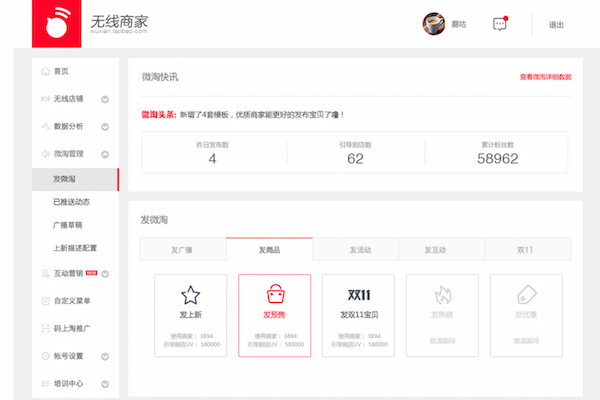Switch to the 发商品 tab
This screenshot has width=600, height=400.
(x=269, y=249)
